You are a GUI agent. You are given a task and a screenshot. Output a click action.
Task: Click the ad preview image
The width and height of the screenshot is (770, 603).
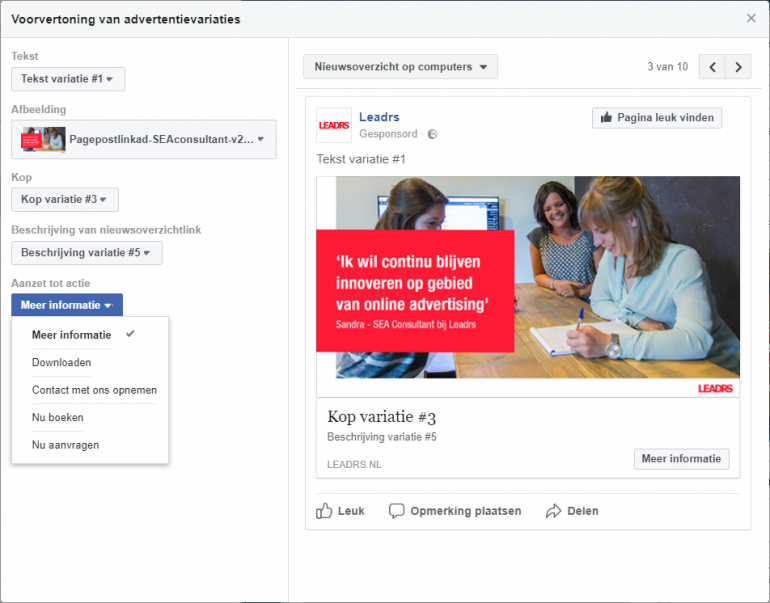528,286
